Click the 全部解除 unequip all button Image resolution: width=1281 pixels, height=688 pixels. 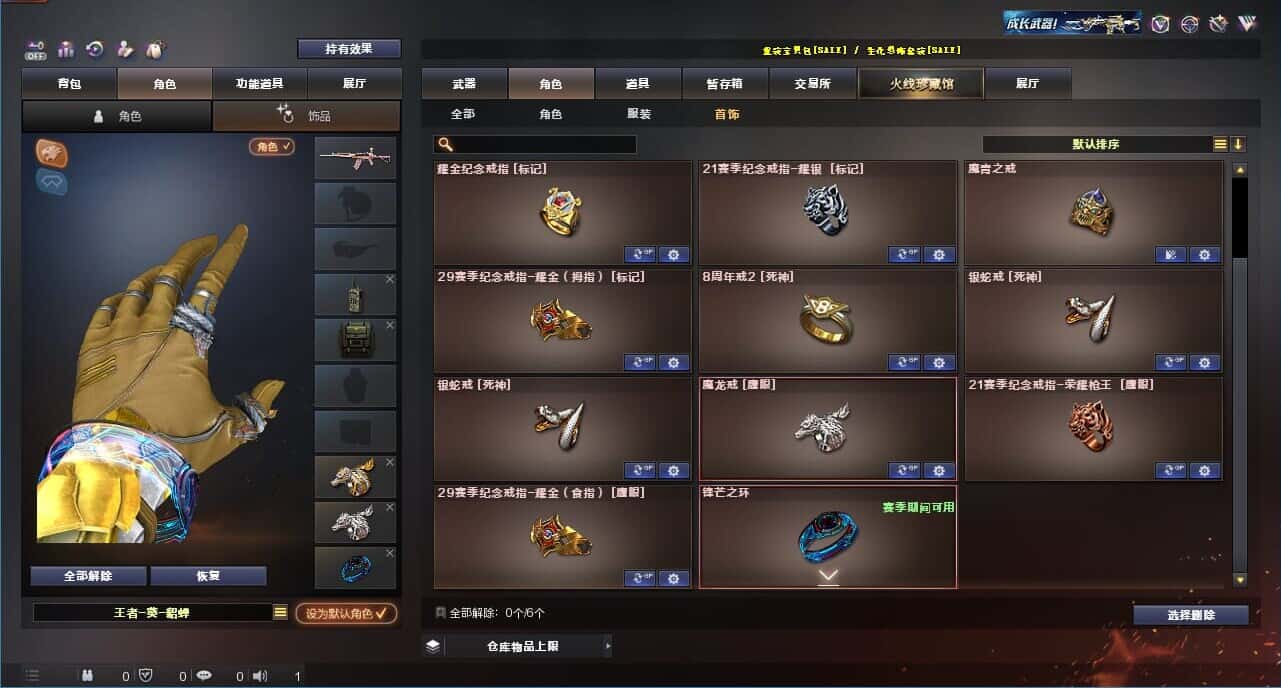(88, 576)
